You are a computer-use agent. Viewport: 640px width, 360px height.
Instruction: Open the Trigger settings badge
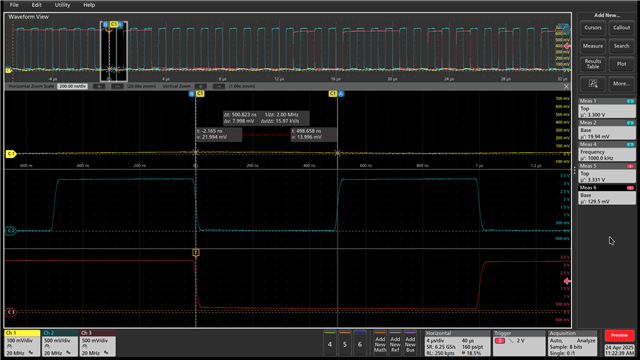click(x=518, y=343)
